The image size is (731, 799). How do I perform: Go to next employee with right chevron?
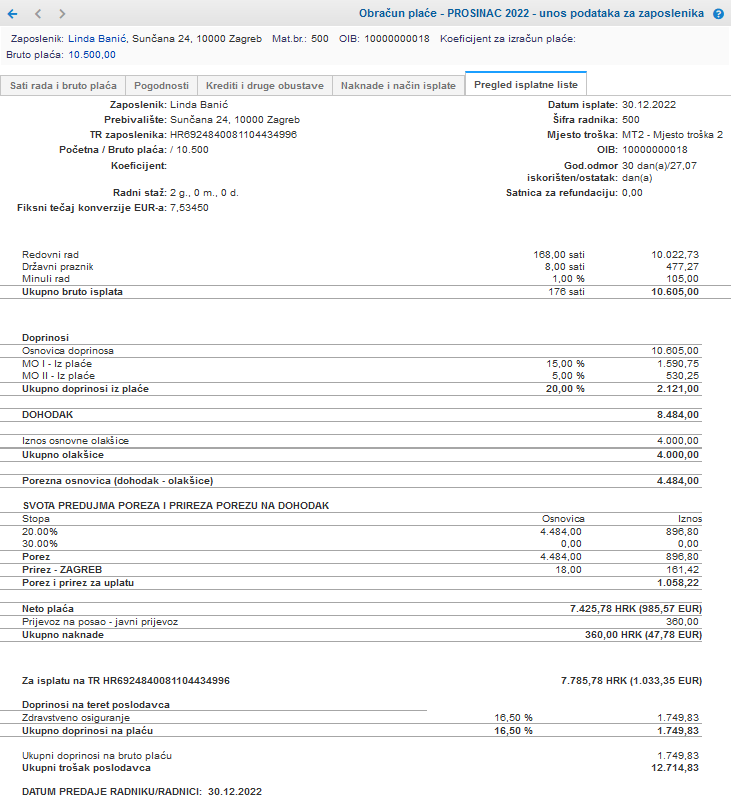[62, 14]
